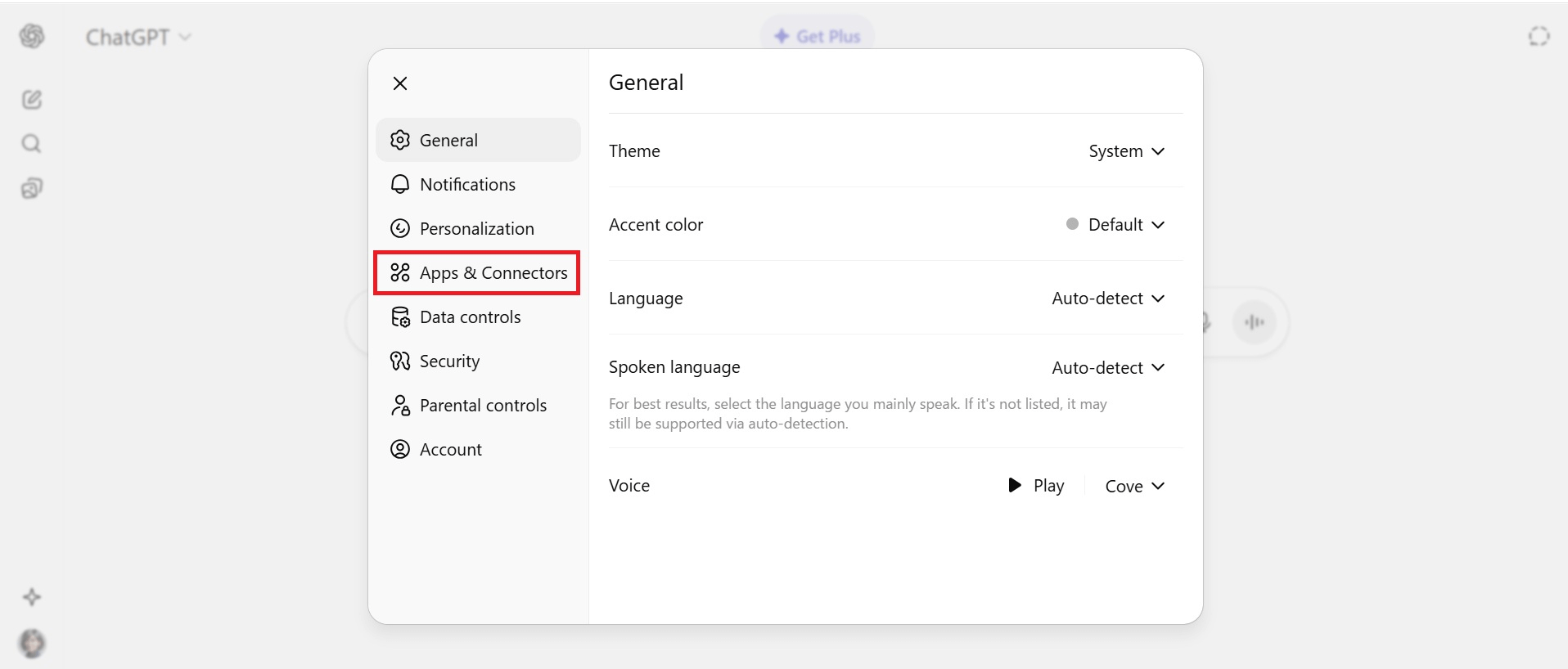This screenshot has height=669, width=1568.
Task: Click the Get Plus button
Action: point(818,37)
